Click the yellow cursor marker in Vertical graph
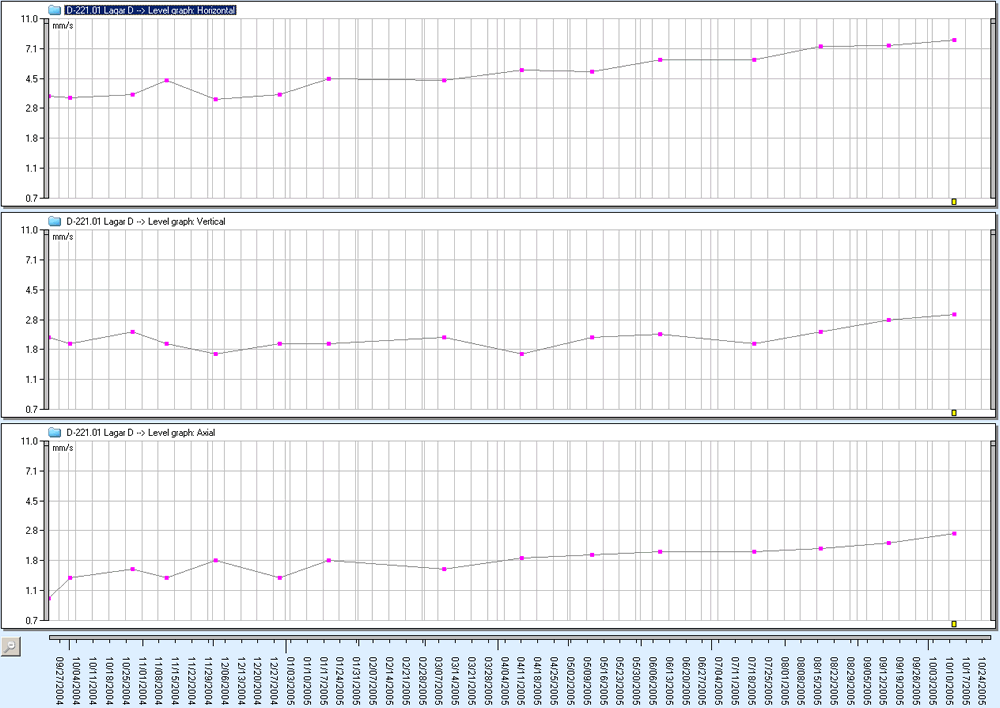The width and height of the screenshot is (1000, 708). coord(954,412)
